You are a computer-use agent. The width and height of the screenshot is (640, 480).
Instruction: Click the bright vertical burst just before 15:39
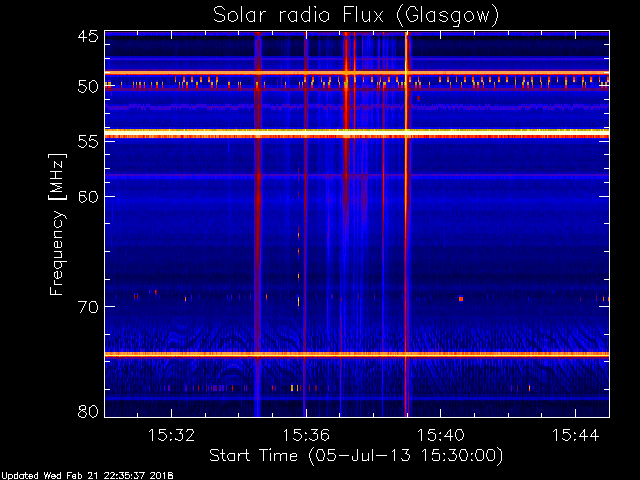point(406,224)
